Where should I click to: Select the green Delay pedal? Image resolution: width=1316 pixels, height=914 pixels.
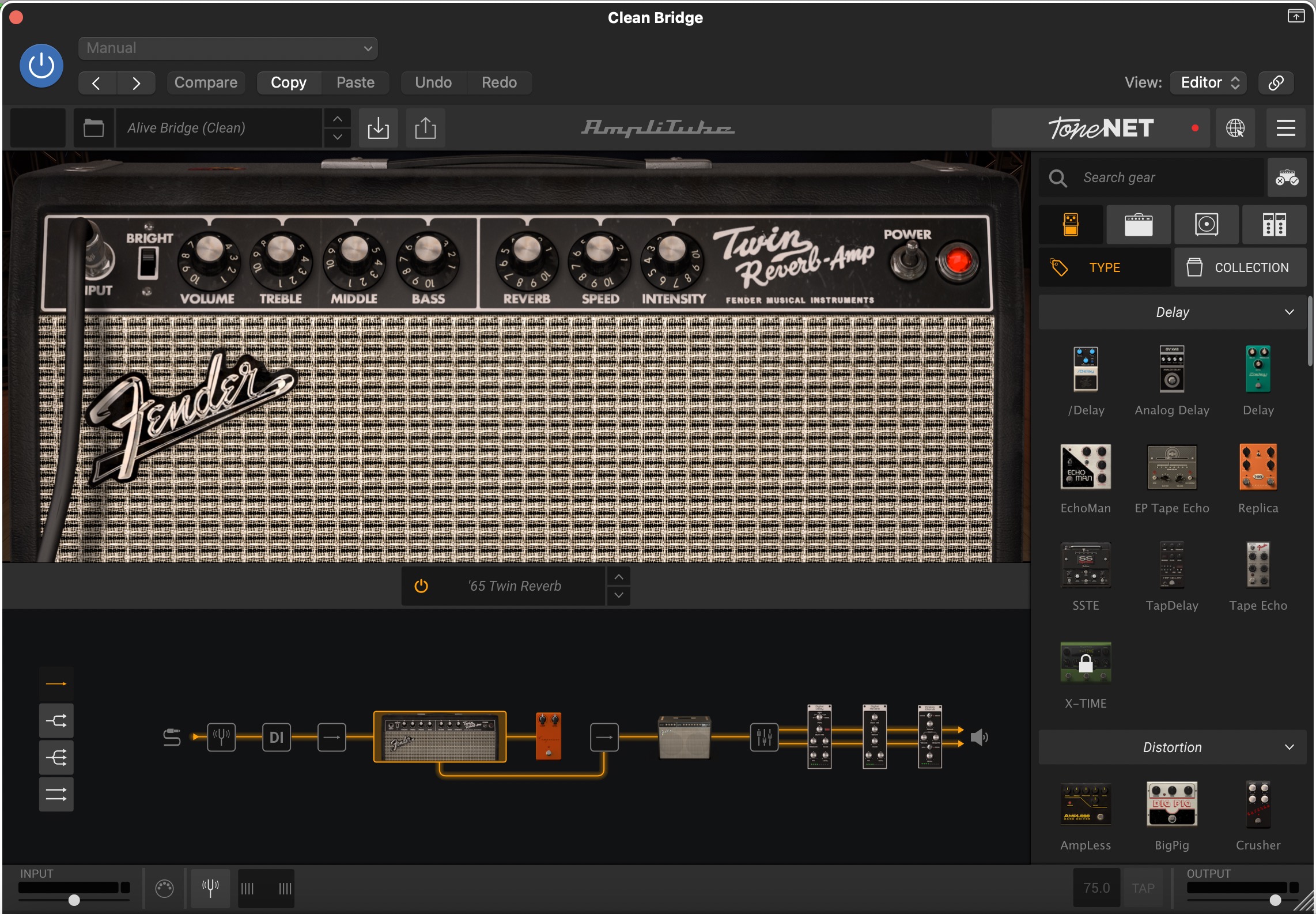(x=1258, y=370)
